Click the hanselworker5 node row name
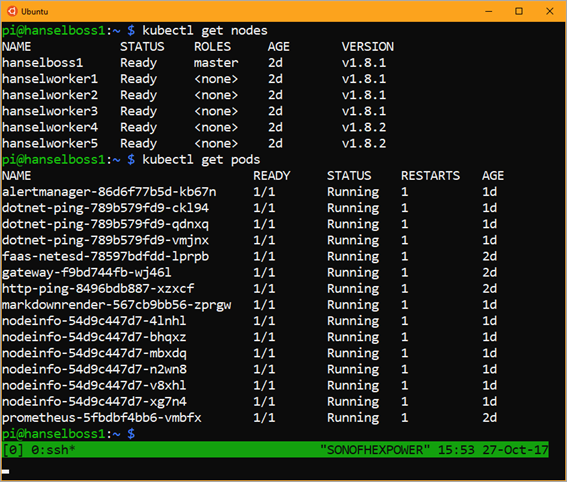 click(50, 144)
